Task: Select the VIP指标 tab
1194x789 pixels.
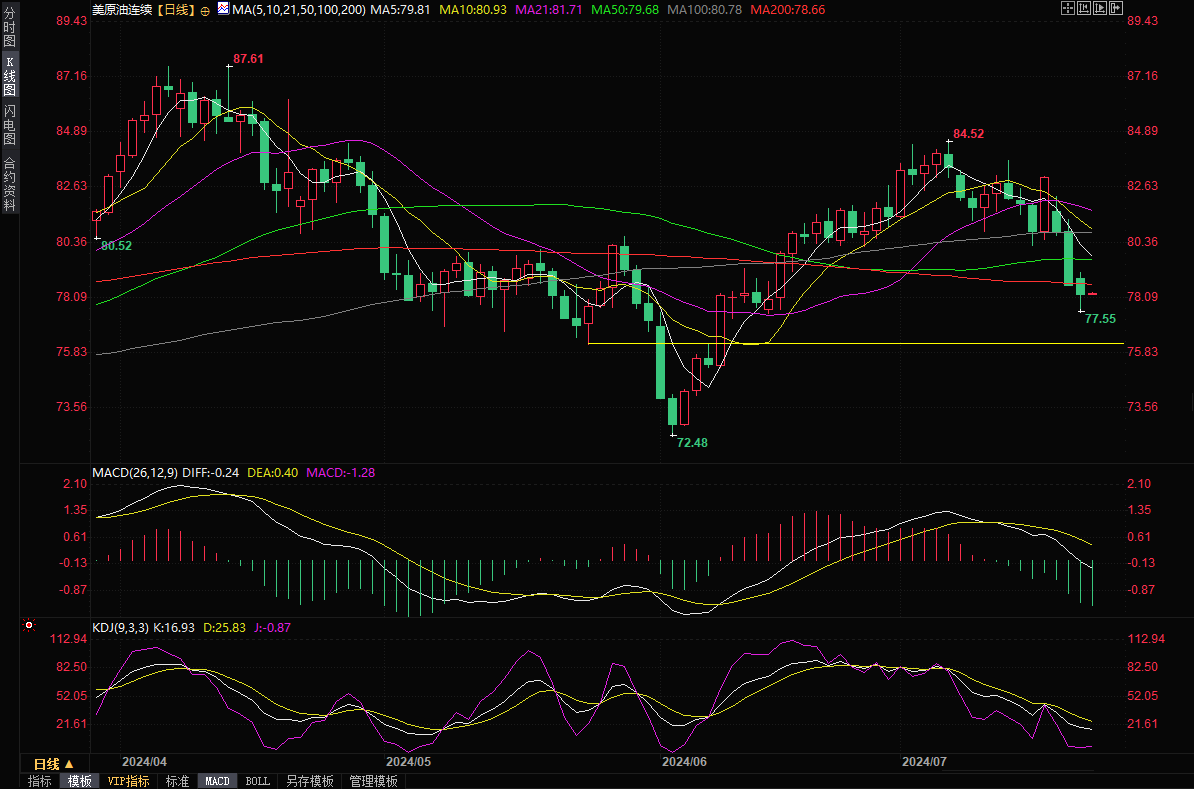Action: click(x=128, y=781)
